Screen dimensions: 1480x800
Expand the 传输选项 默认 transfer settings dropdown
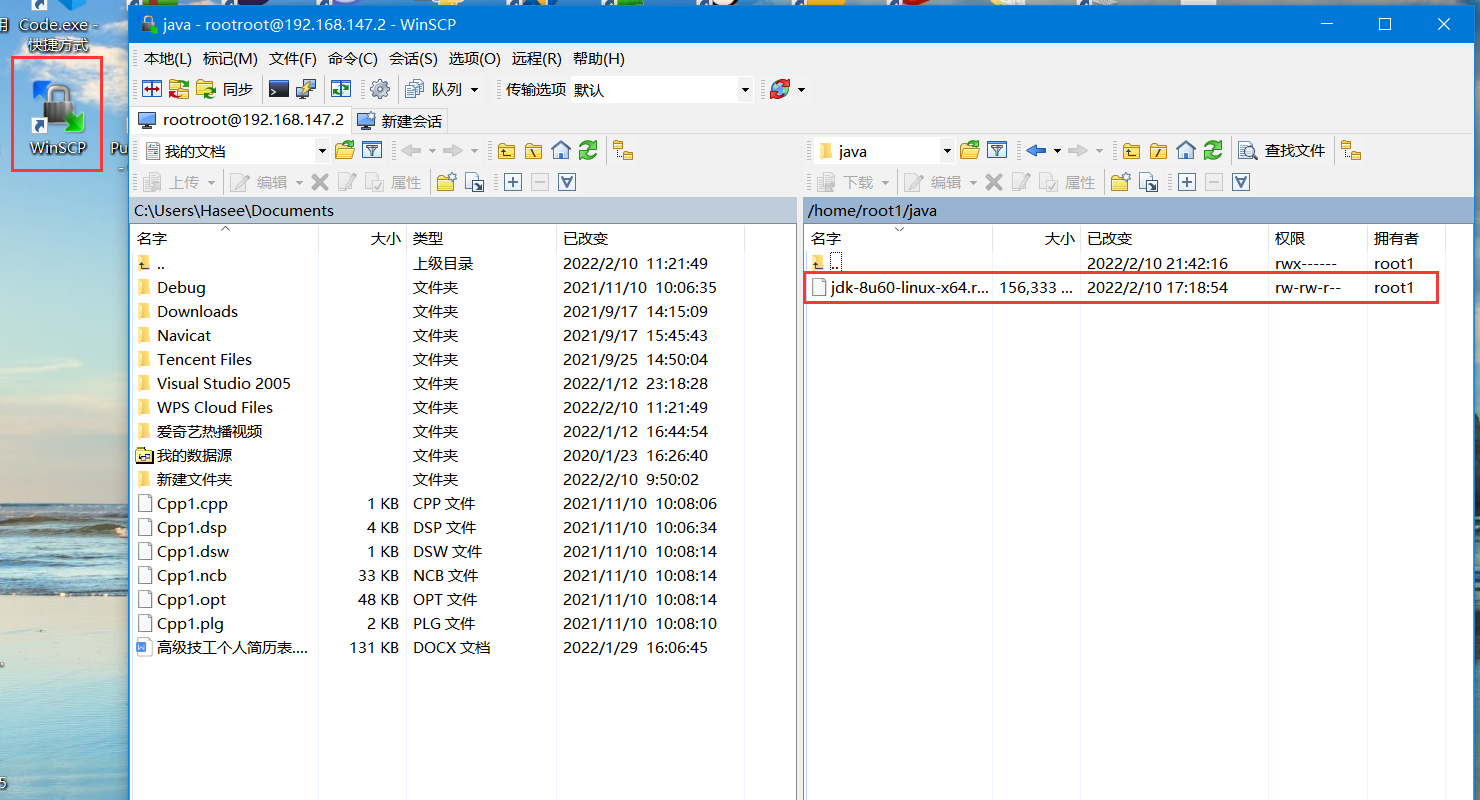[x=745, y=89]
